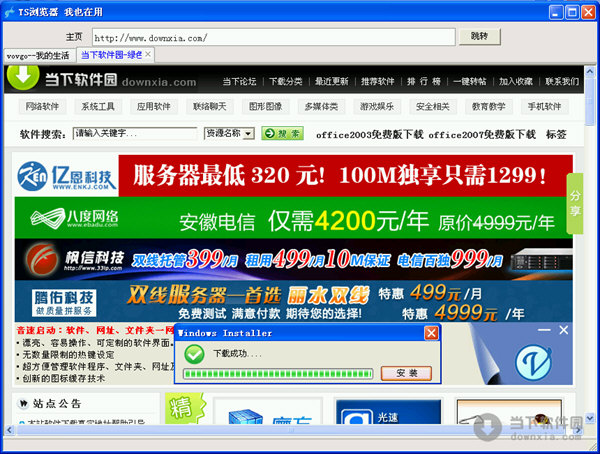
Task: Click the vertical scrollbar down arrow
Action: pos(590,418)
